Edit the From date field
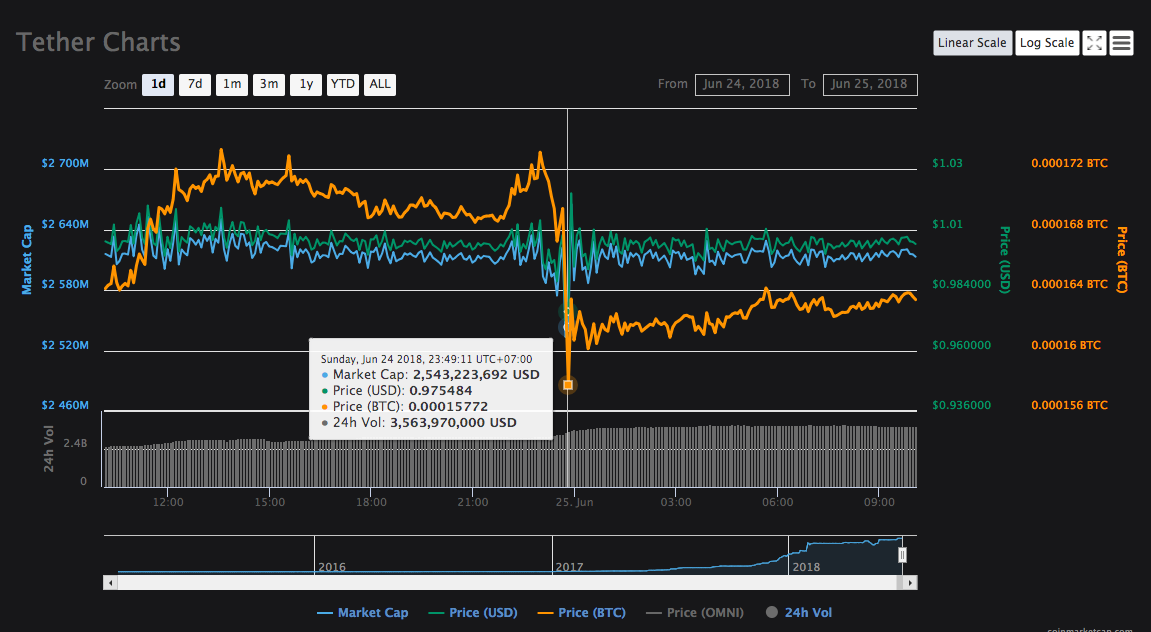 [x=742, y=84]
